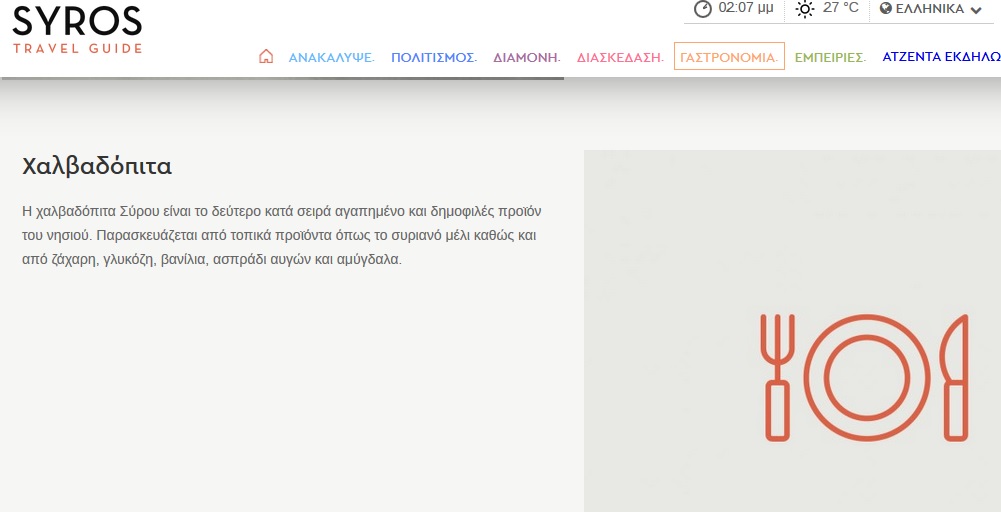Open the ΑΝΑΚΑΛΥΨΕ menu

(x=331, y=58)
